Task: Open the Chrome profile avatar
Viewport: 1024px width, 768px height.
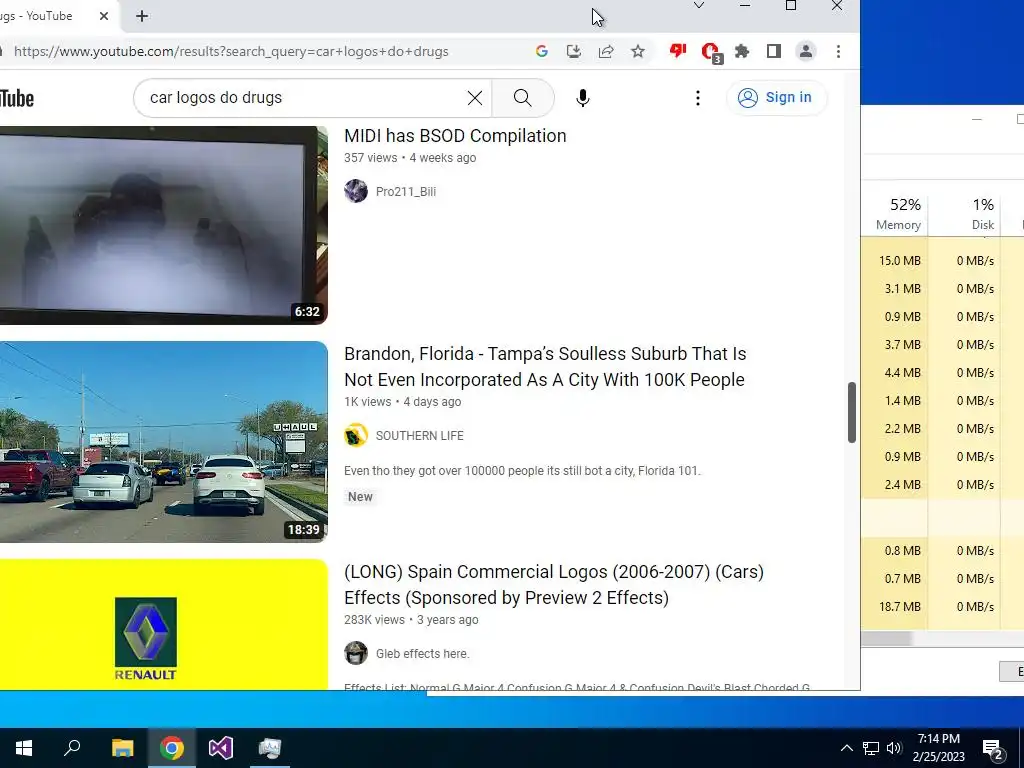Action: 806,51
